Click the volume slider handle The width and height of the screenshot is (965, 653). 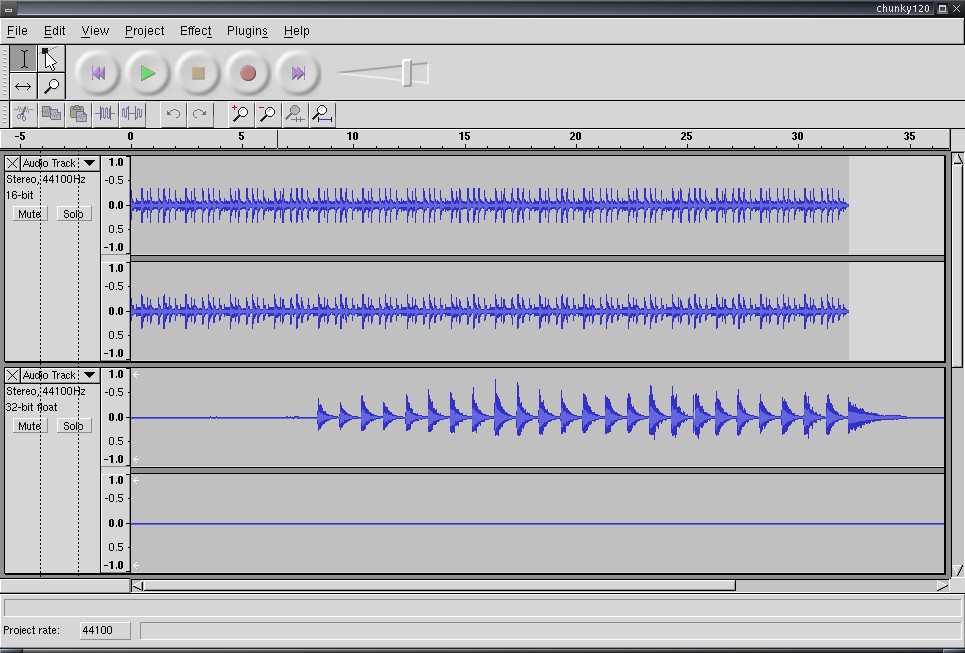coord(408,72)
